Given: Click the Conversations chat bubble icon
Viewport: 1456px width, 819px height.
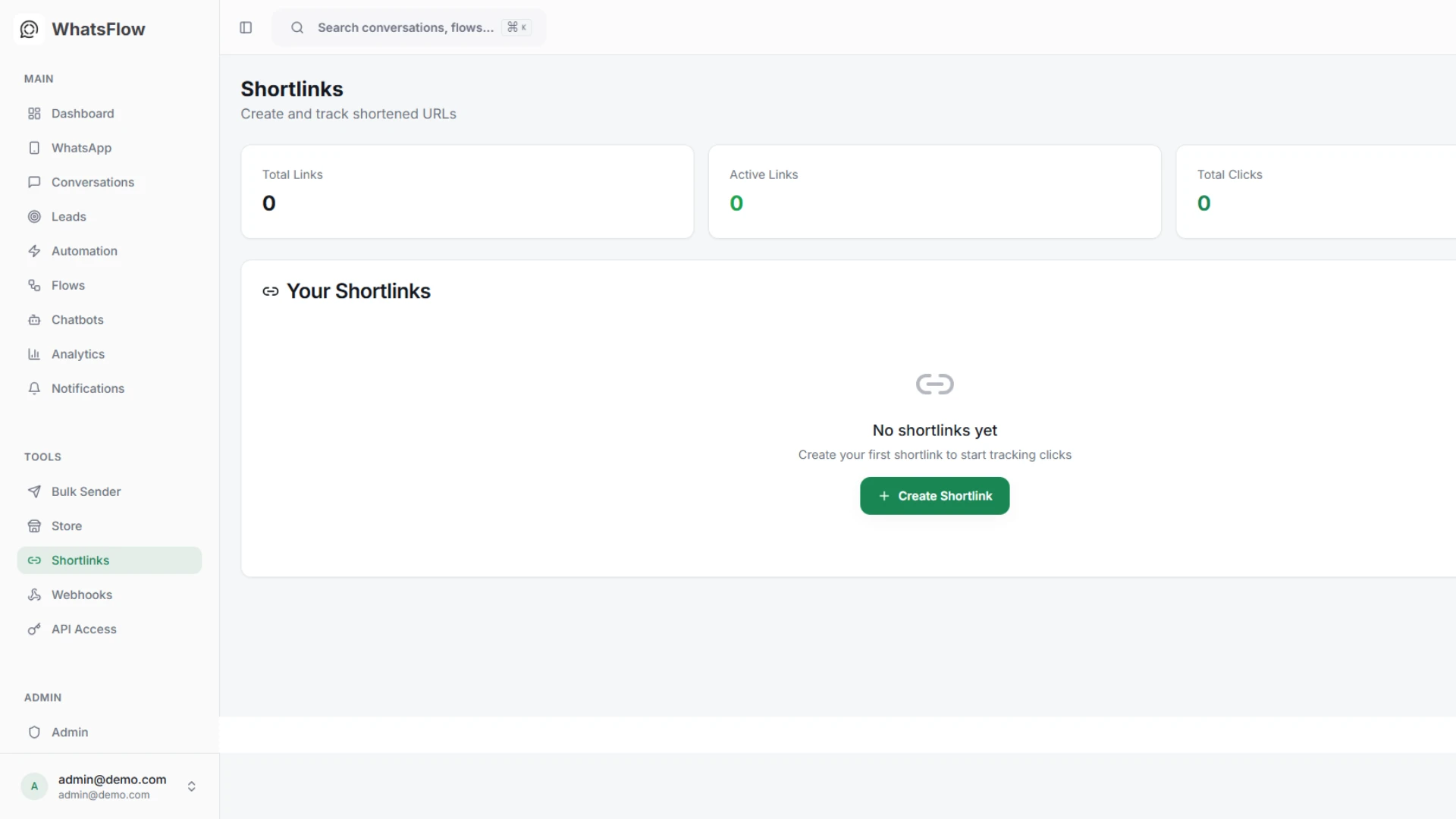Looking at the screenshot, I should 34,182.
